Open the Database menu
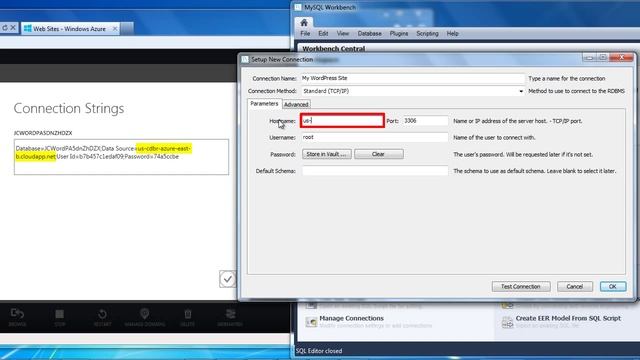The image size is (640, 360). [x=369, y=33]
